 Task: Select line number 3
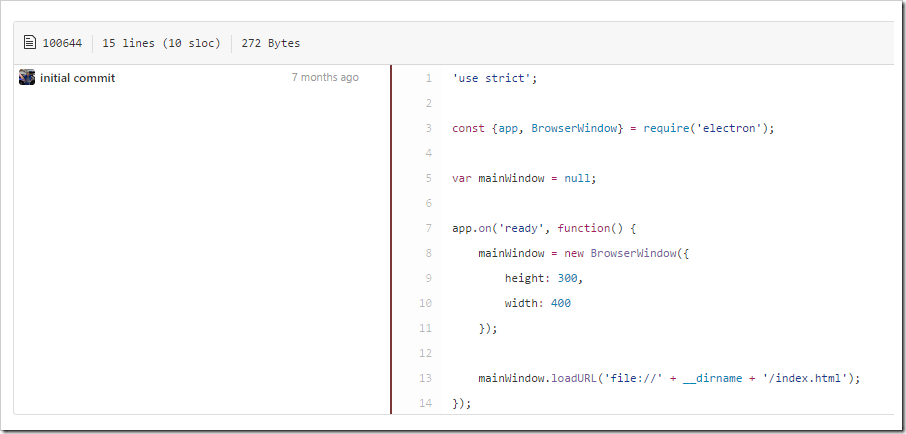point(429,128)
